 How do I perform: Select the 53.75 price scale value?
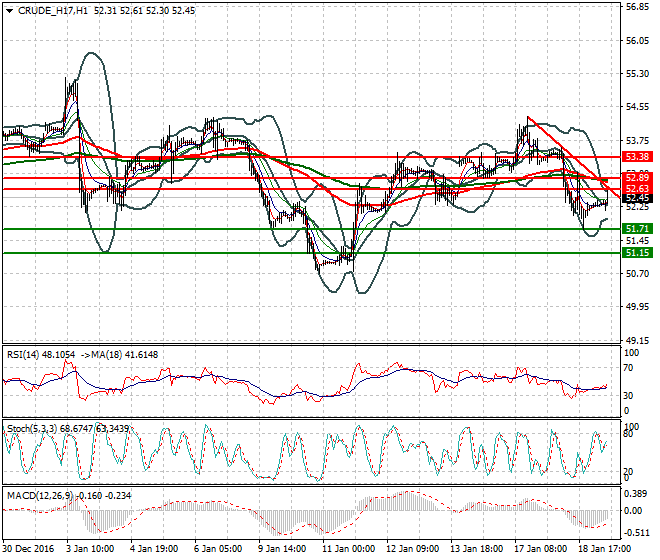637,141
